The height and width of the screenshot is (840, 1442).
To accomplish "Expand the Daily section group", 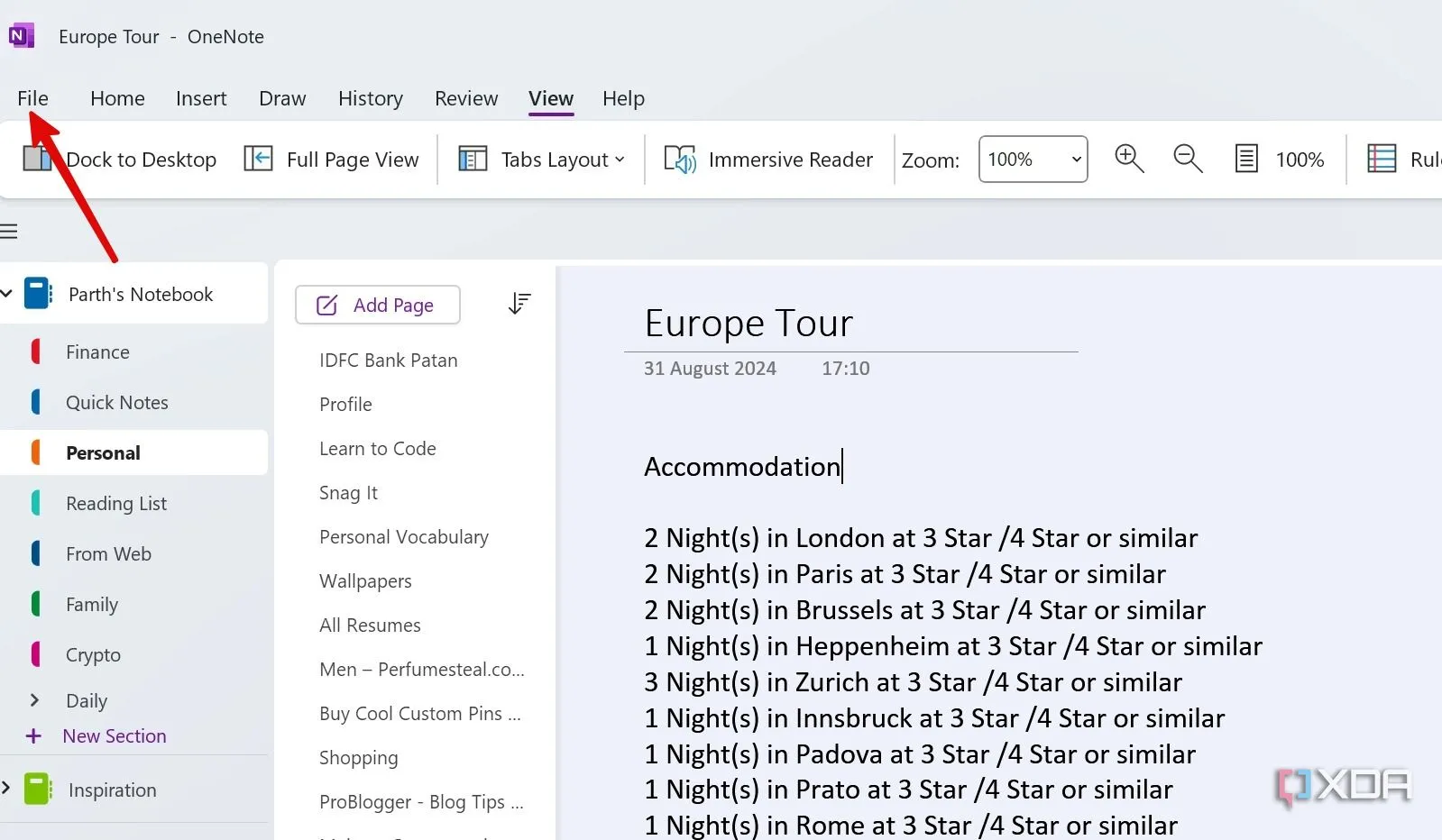I will 34,700.
